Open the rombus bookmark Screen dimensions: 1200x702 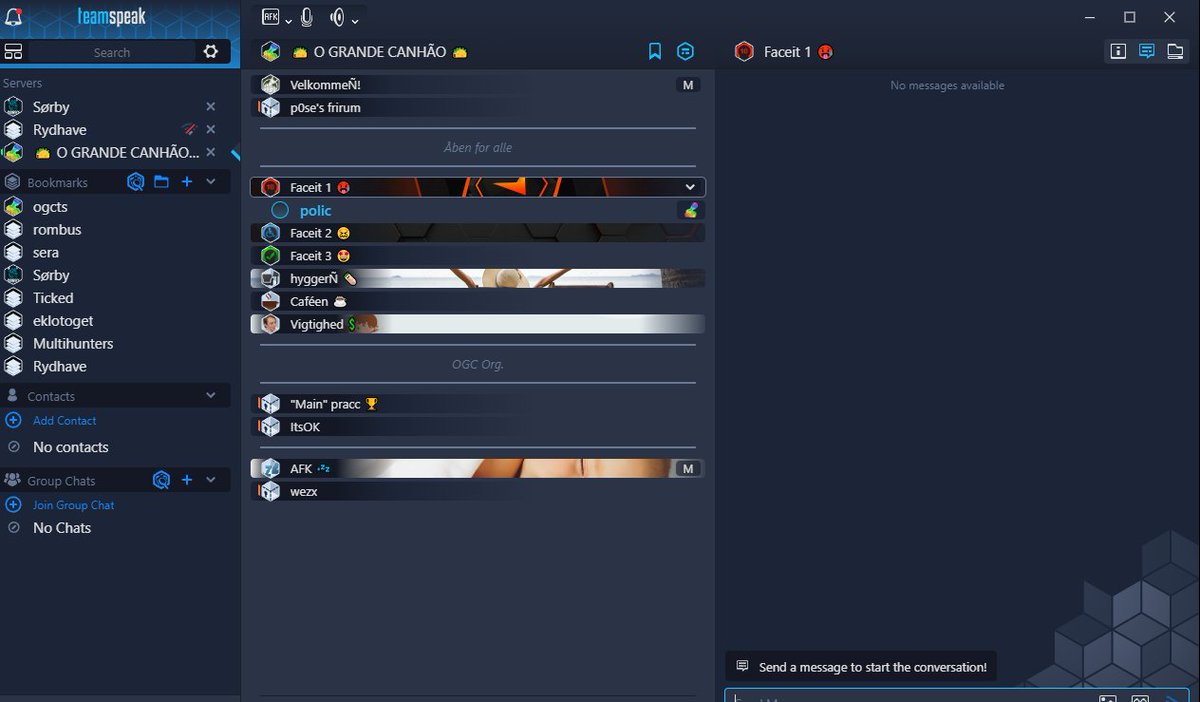(x=57, y=230)
